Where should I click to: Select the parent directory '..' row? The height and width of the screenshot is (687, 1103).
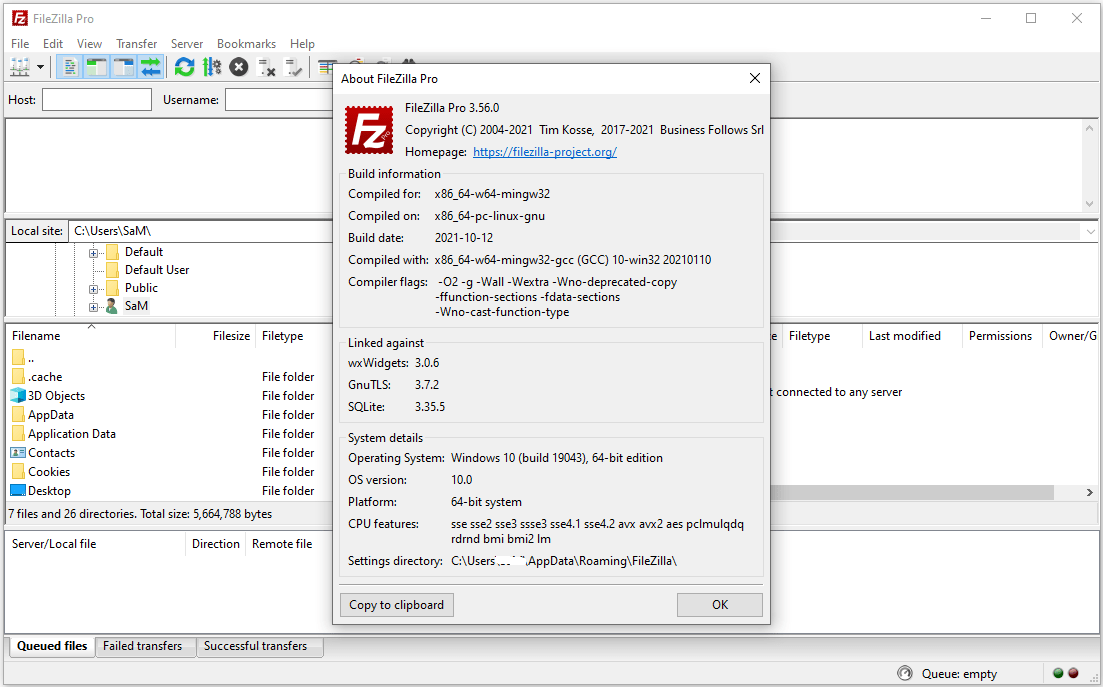[169, 359]
